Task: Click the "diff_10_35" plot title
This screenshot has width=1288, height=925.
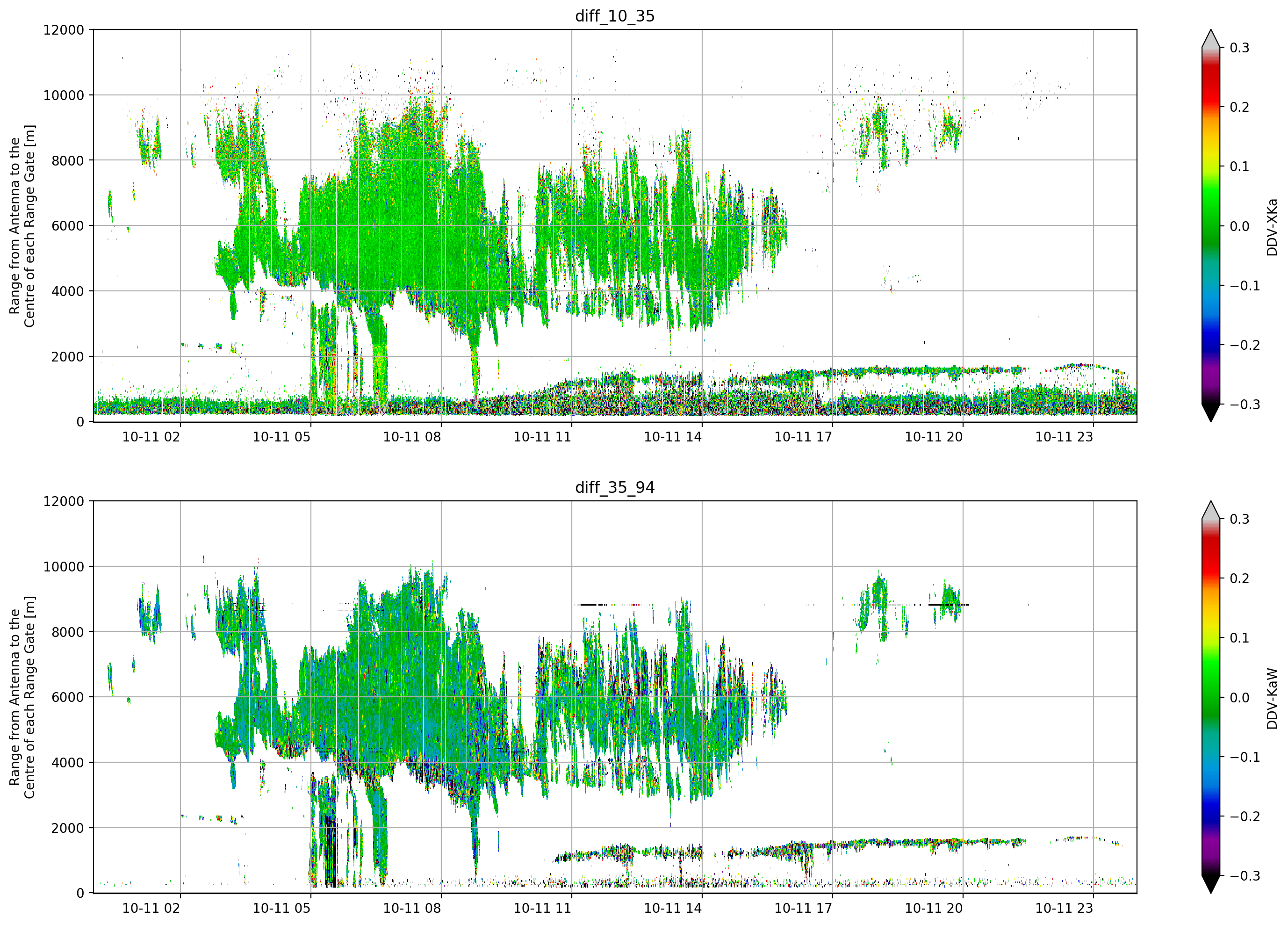Action: [x=614, y=16]
